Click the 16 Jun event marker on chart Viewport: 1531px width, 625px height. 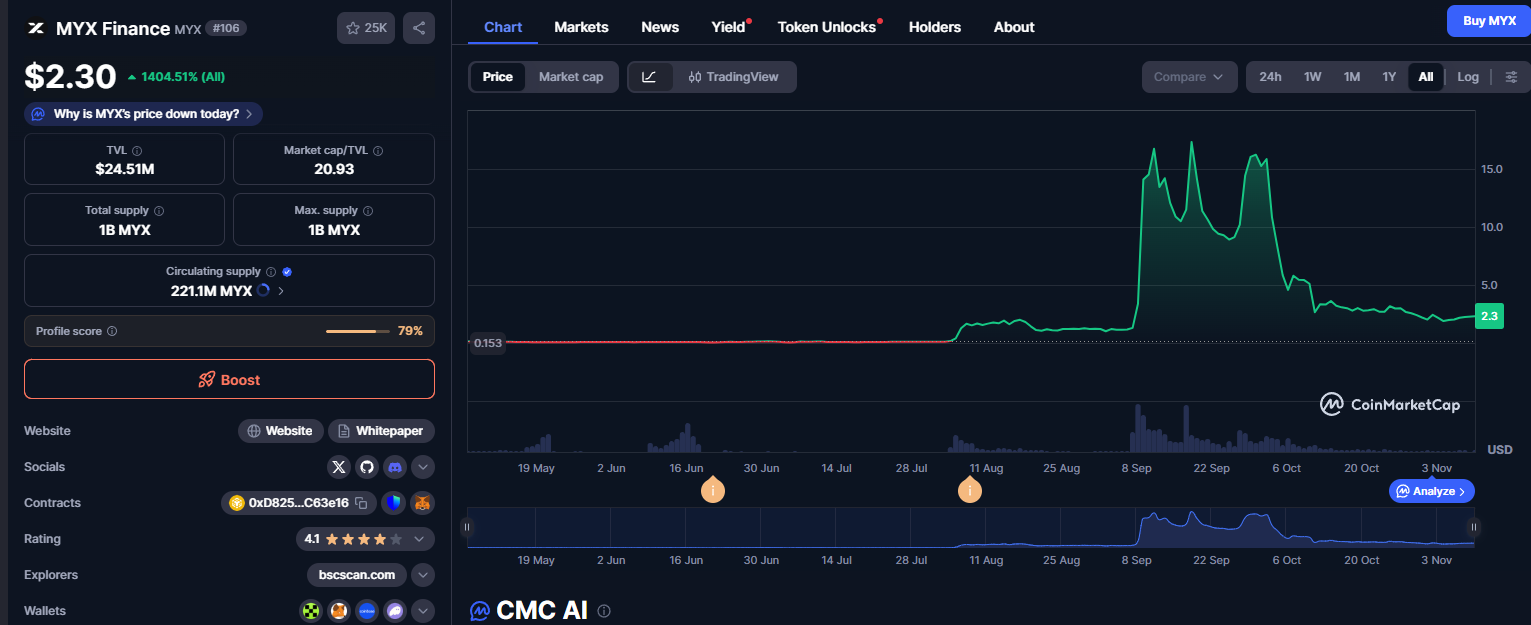[x=712, y=490]
